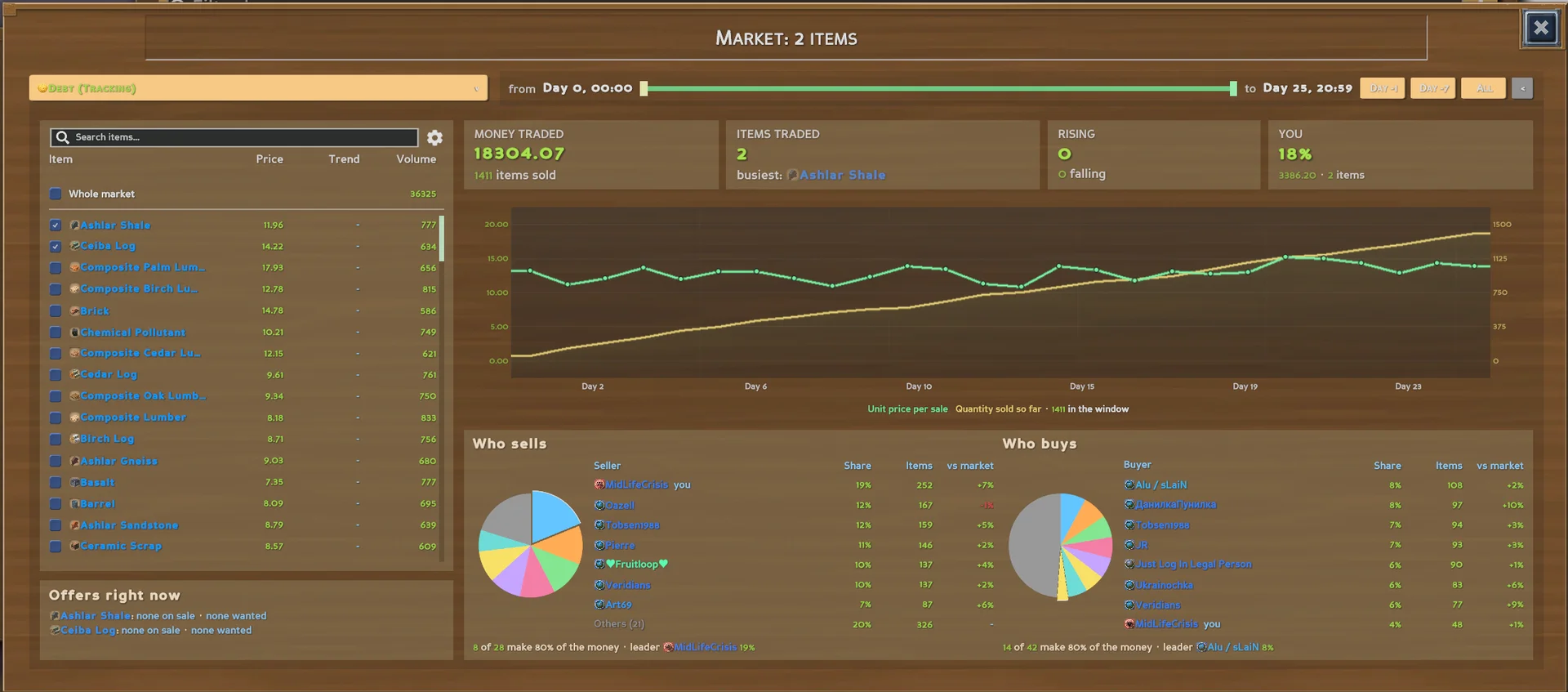Sort the item list by Trend
The width and height of the screenshot is (1568, 692).
[344, 159]
